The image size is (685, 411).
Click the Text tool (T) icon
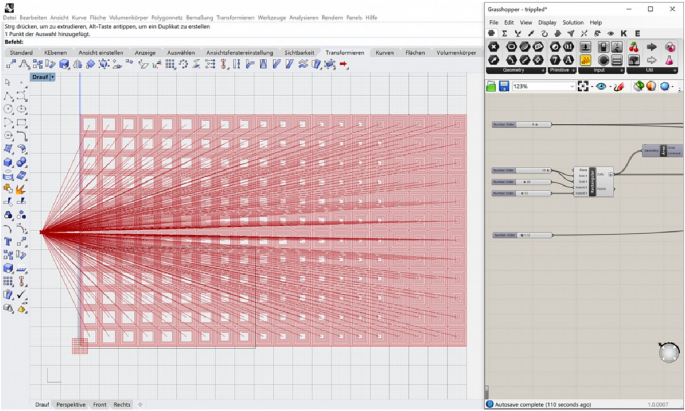[8, 241]
